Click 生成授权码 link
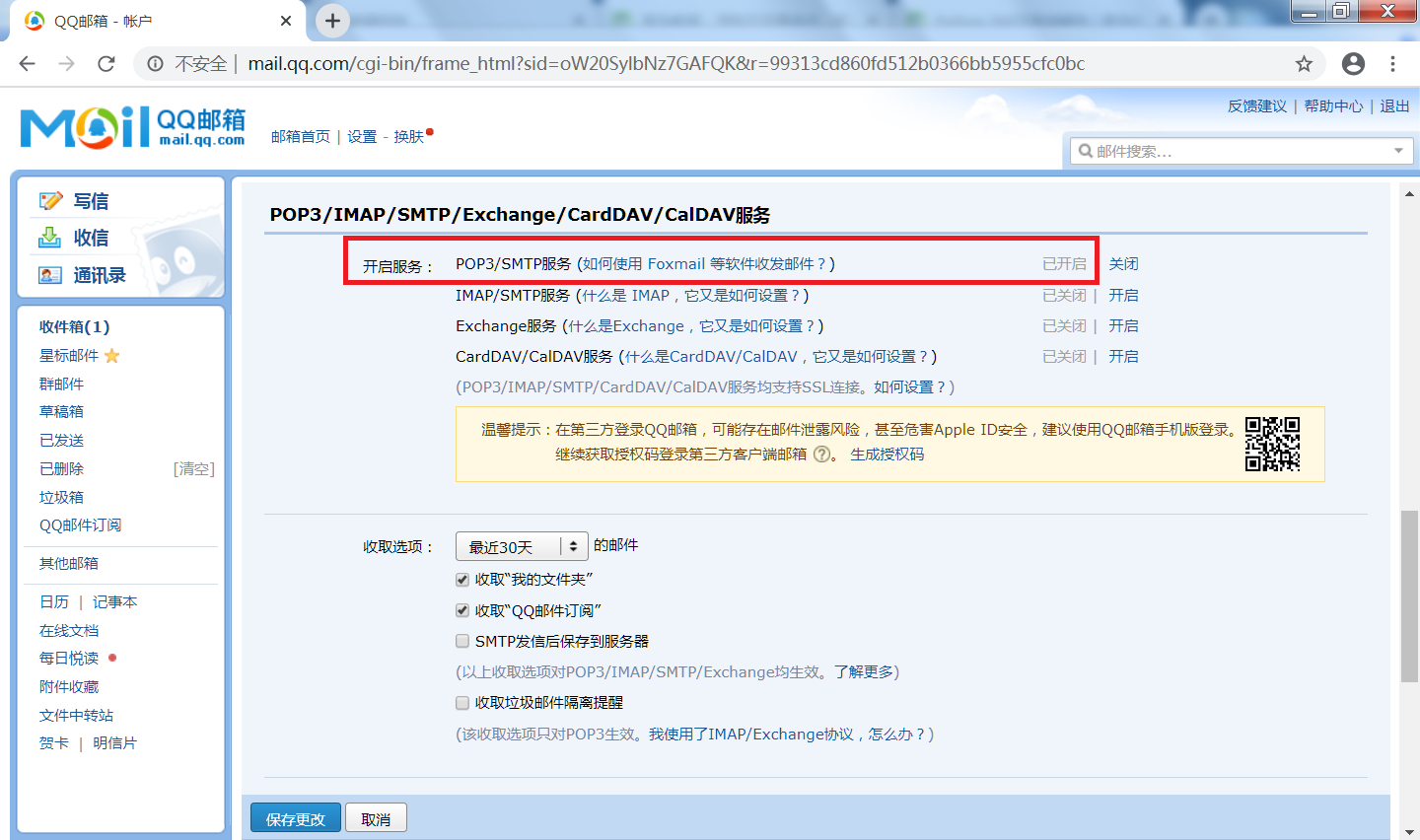The image size is (1420, 840). click(x=887, y=455)
